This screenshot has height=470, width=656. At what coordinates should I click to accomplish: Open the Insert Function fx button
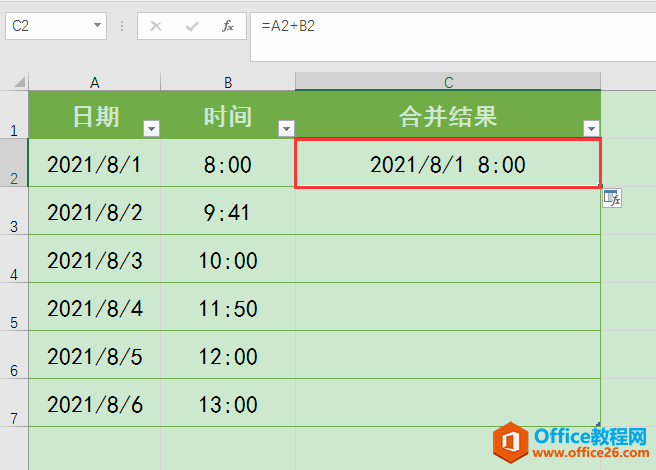pos(228,26)
